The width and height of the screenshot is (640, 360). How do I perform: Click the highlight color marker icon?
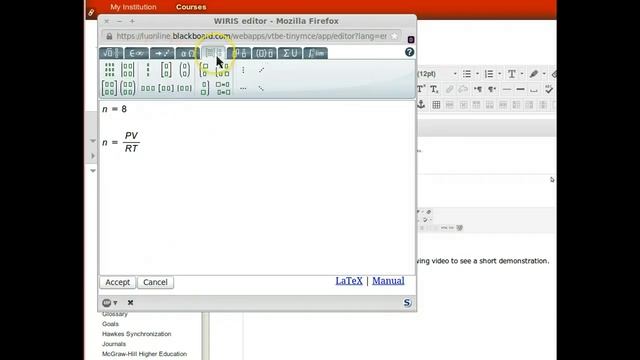(533, 74)
